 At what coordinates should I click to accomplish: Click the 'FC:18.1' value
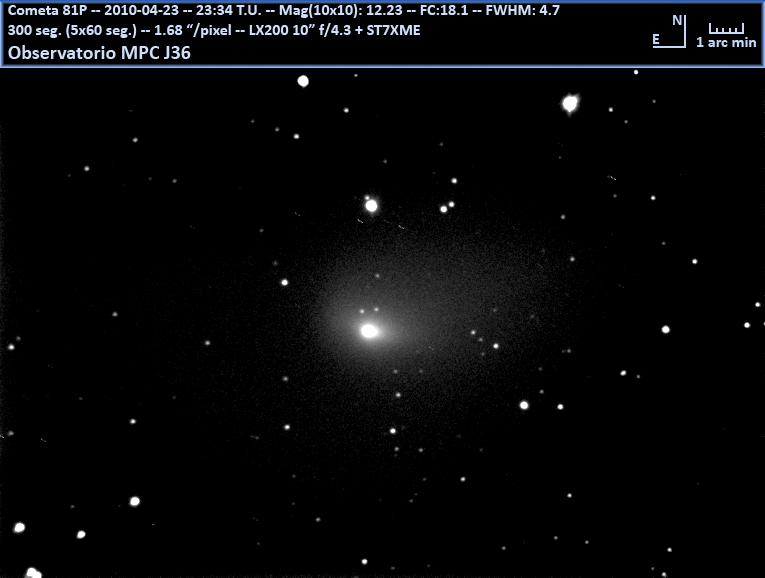point(444,10)
